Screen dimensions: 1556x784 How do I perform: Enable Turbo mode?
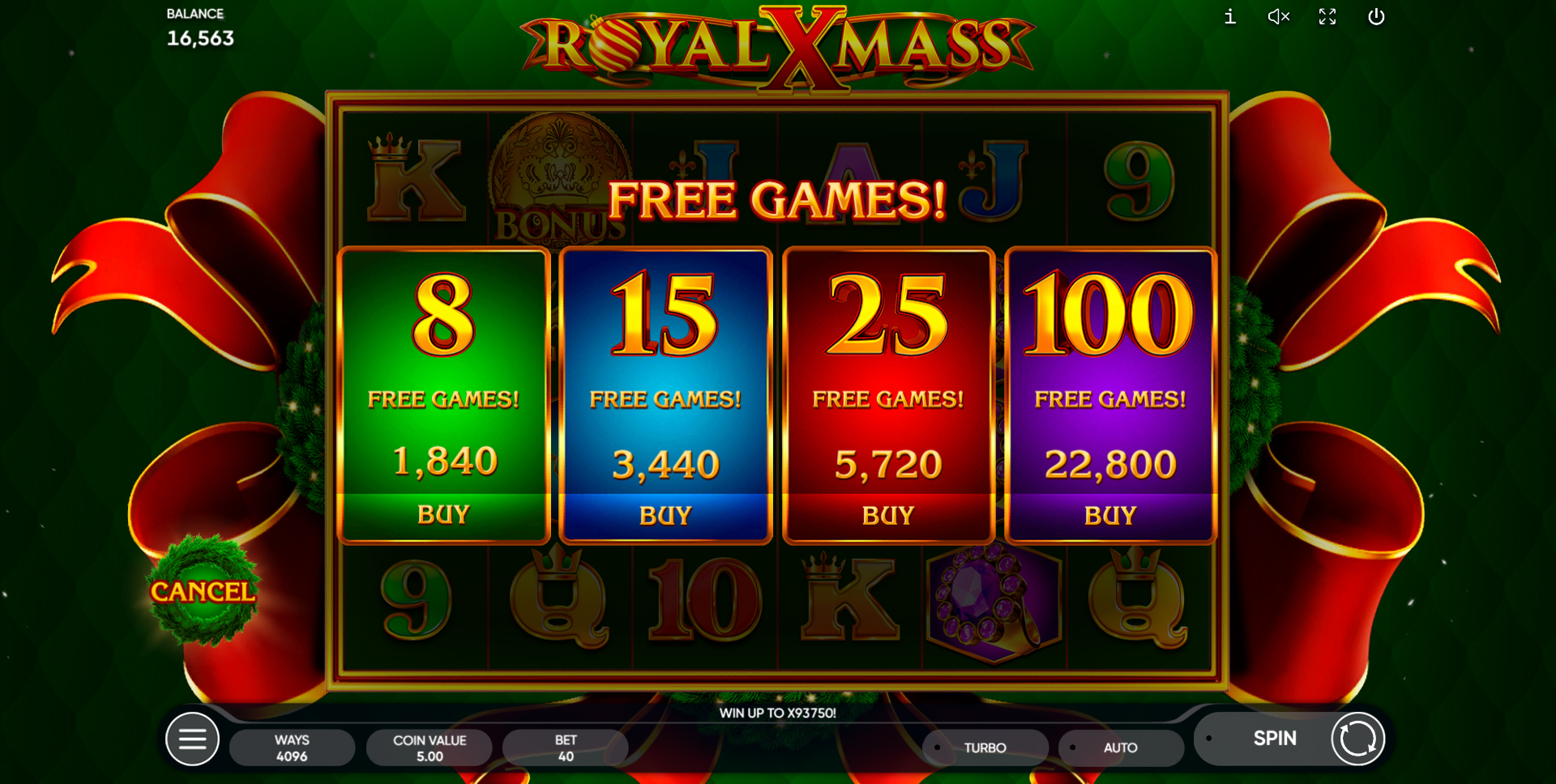[985, 748]
